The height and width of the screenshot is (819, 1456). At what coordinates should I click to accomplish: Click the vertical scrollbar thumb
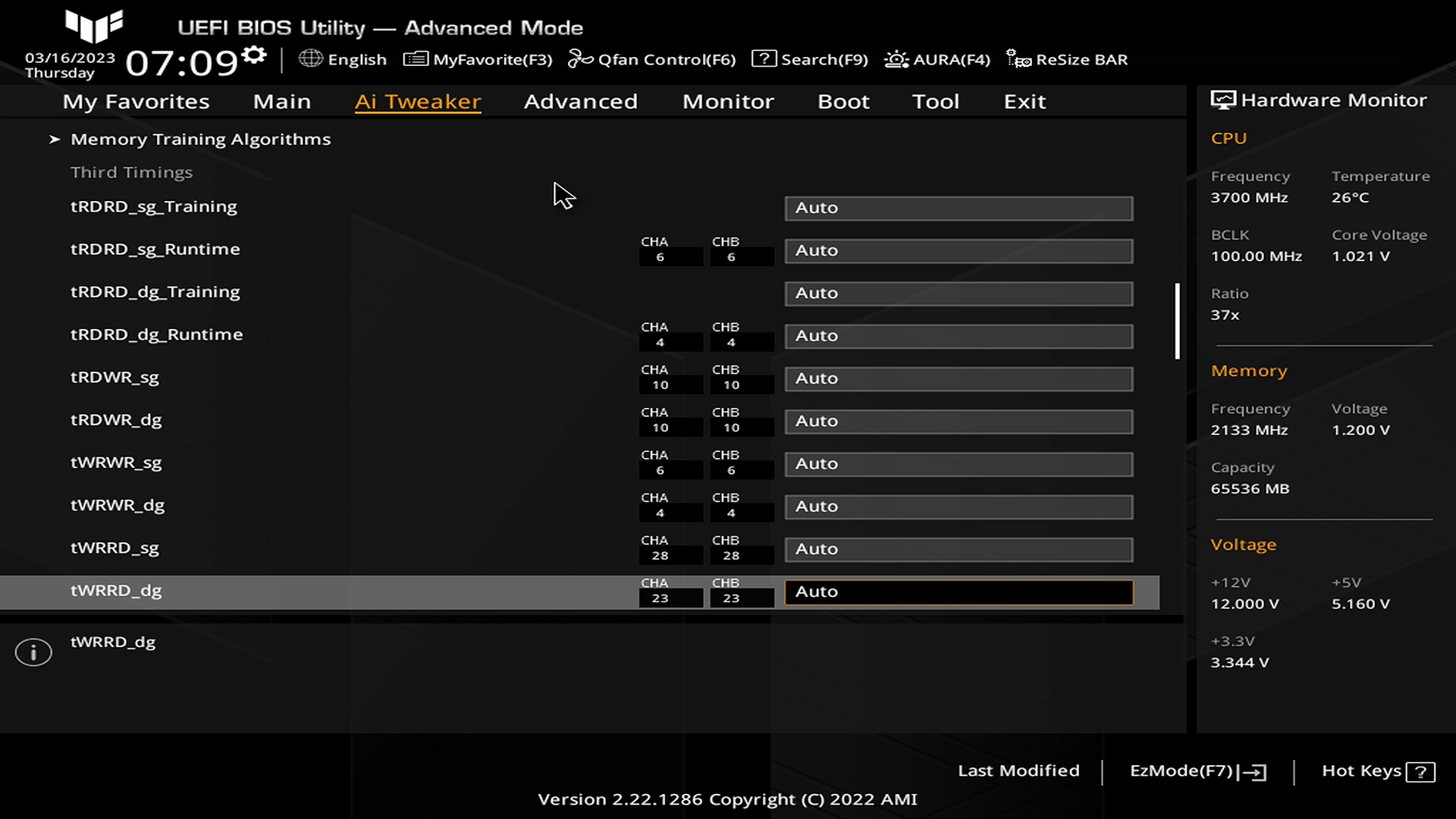tap(1177, 322)
